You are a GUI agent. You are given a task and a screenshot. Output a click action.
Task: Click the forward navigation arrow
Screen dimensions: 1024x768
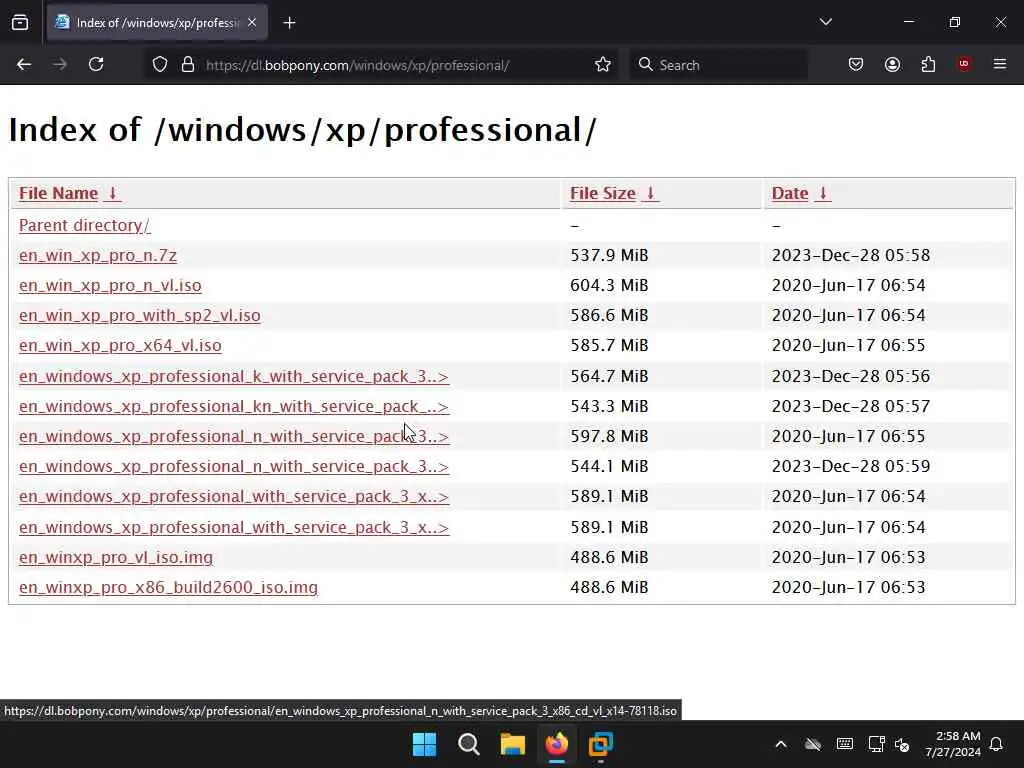60,64
